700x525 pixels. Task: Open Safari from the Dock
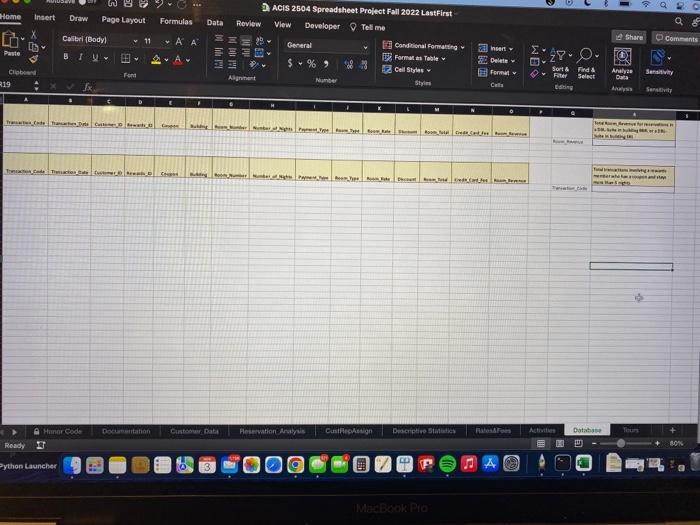click(x=273, y=465)
